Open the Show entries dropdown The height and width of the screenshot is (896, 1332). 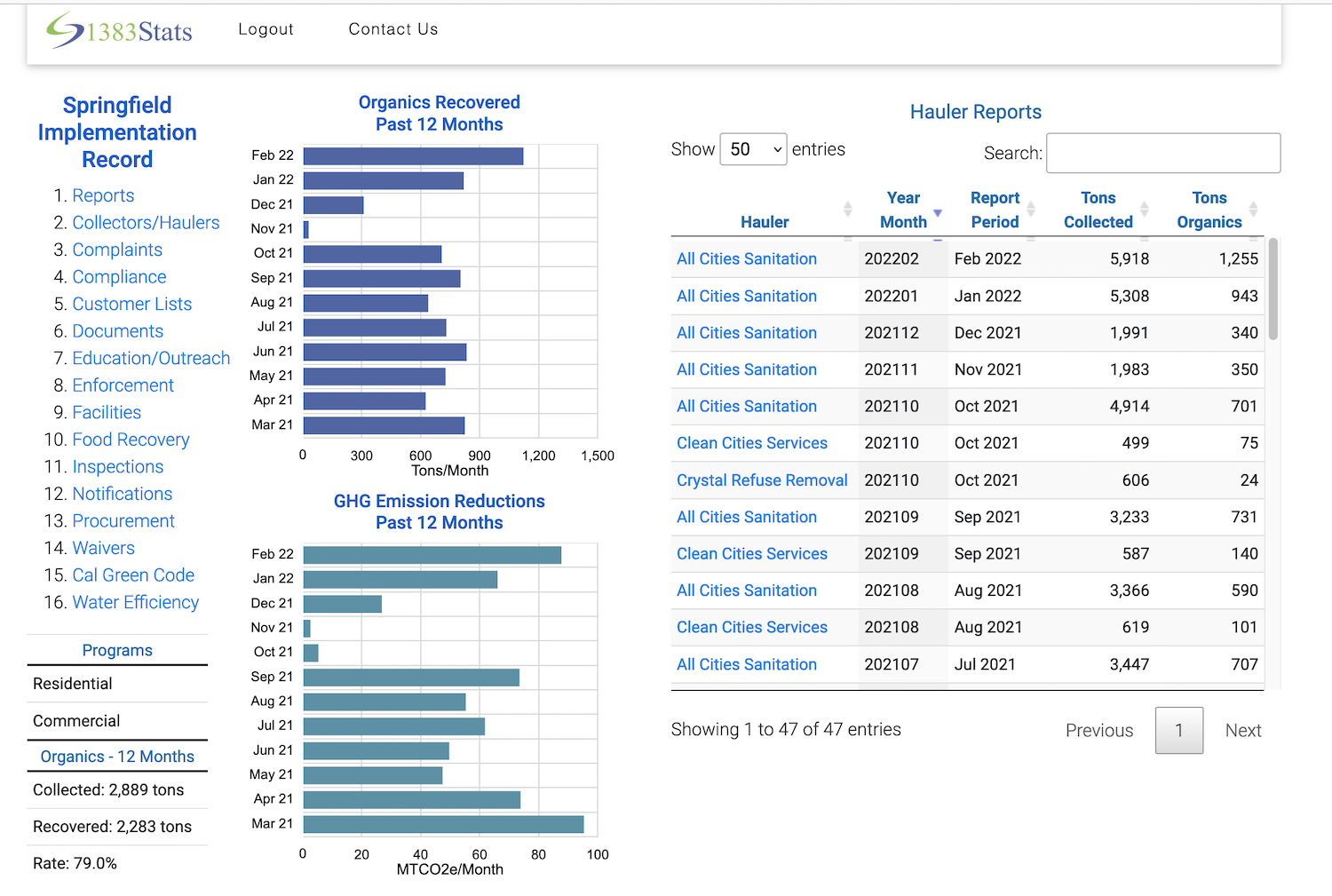(753, 149)
